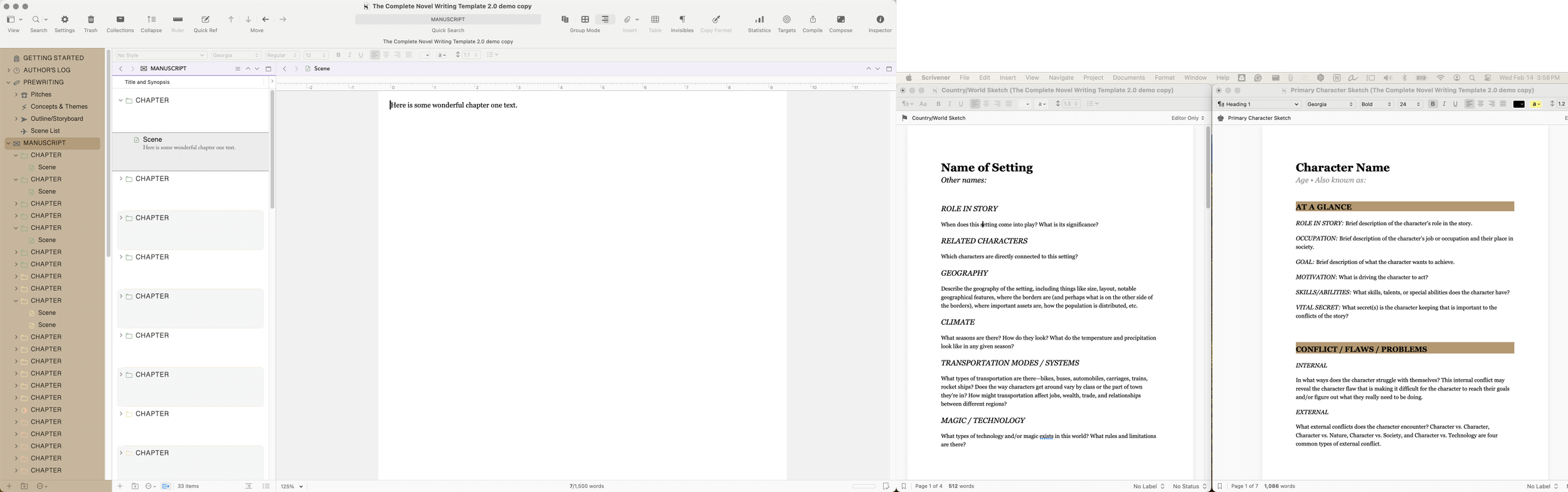The width and height of the screenshot is (1568, 492).
Task: Expand the PREWRITING folder in binder
Action: click(9, 83)
